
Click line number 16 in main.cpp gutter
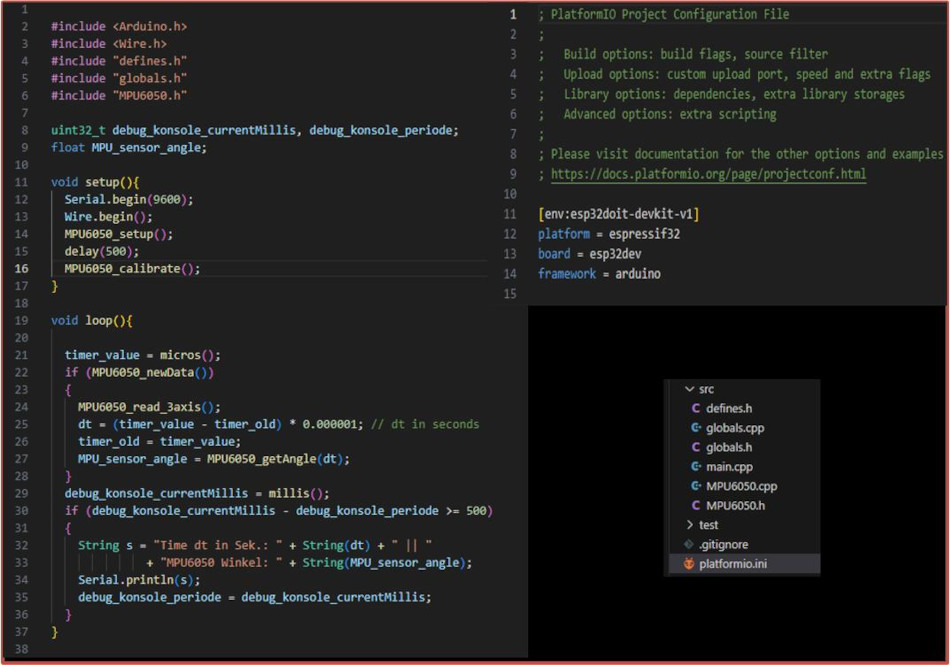click(x=21, y=269)
